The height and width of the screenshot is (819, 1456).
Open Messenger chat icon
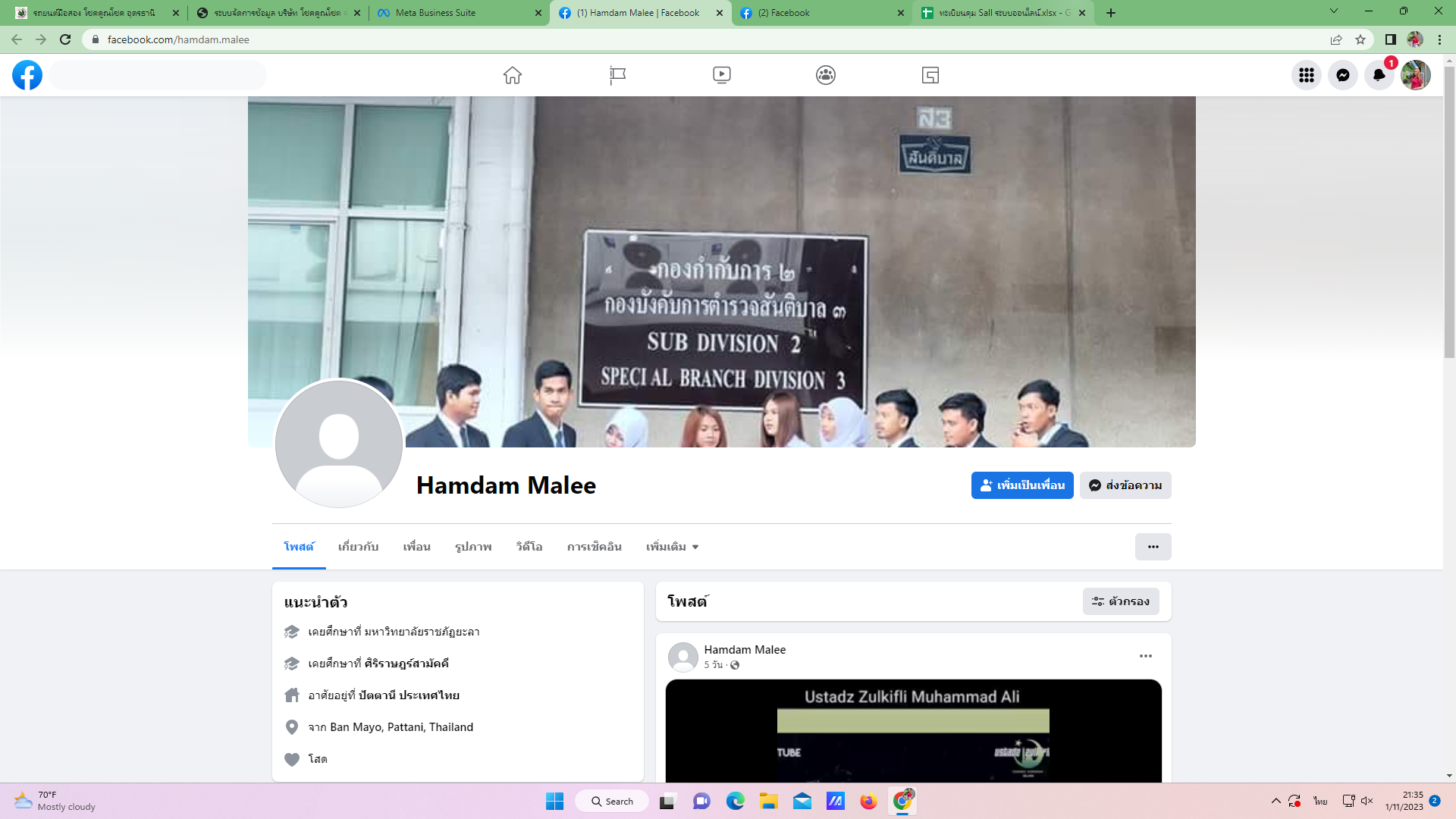[1342, 75]
